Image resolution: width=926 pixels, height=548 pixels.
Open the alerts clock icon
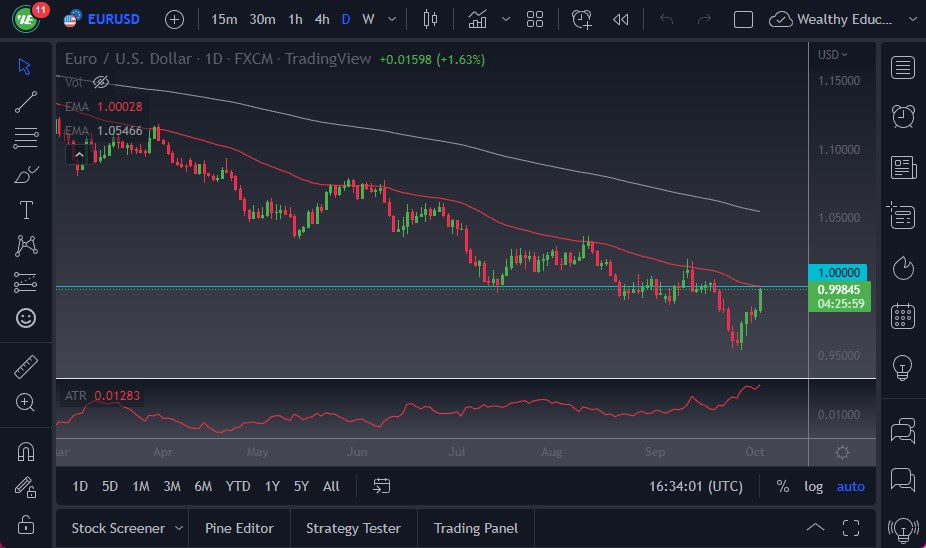pos(903,115)
